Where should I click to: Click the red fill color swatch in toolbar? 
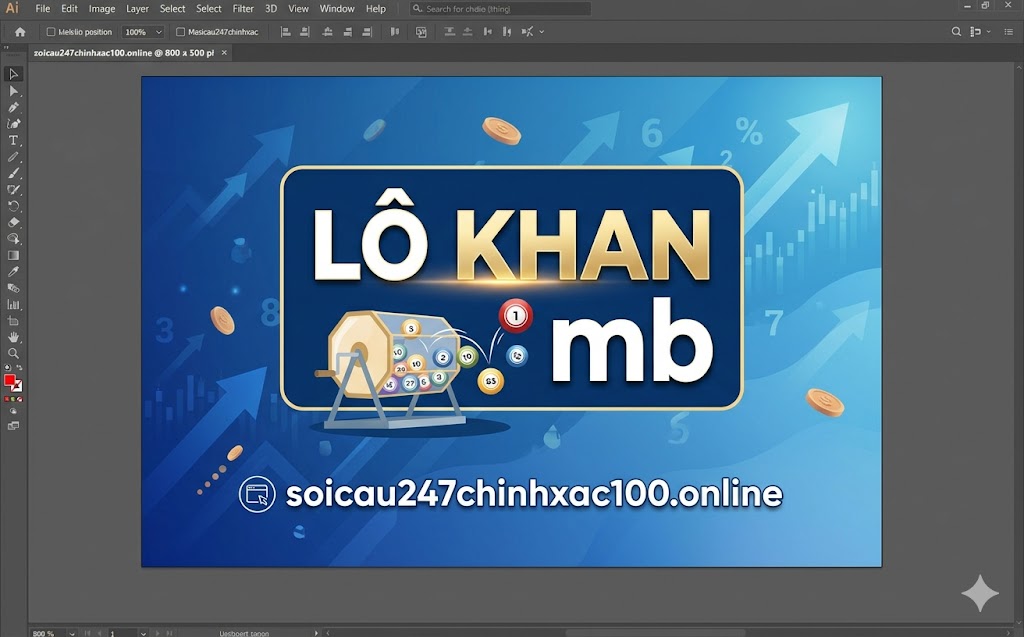[x=12, y=379]
